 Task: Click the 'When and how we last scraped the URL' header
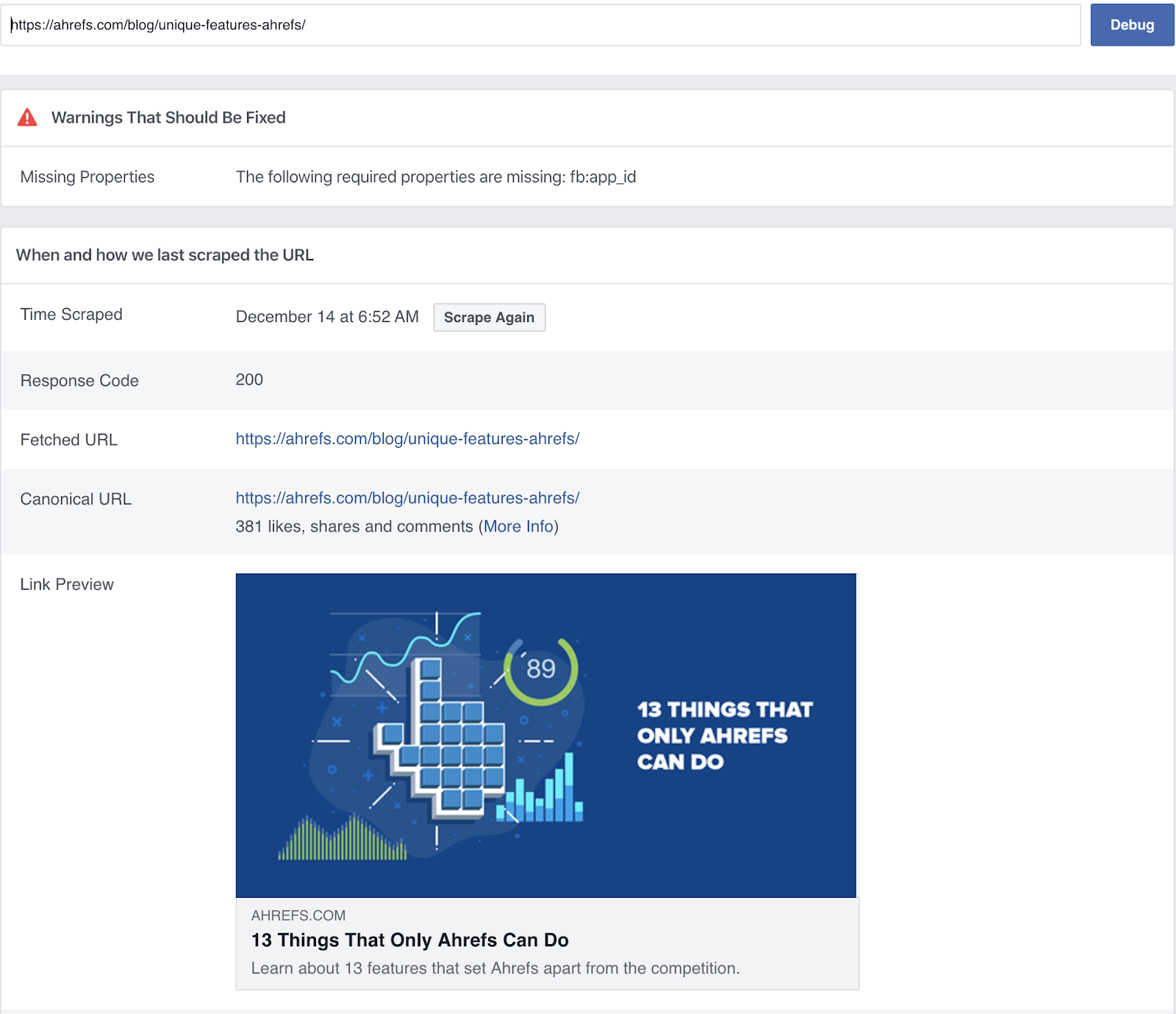tap(165, 255)
